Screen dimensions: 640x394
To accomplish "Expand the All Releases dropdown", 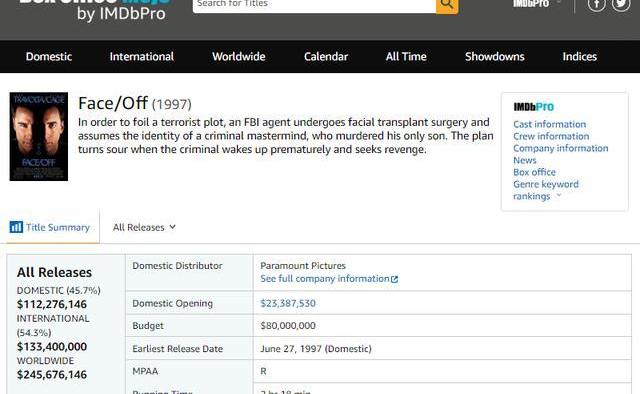I will pyautogui.click(x=144, y=227).
